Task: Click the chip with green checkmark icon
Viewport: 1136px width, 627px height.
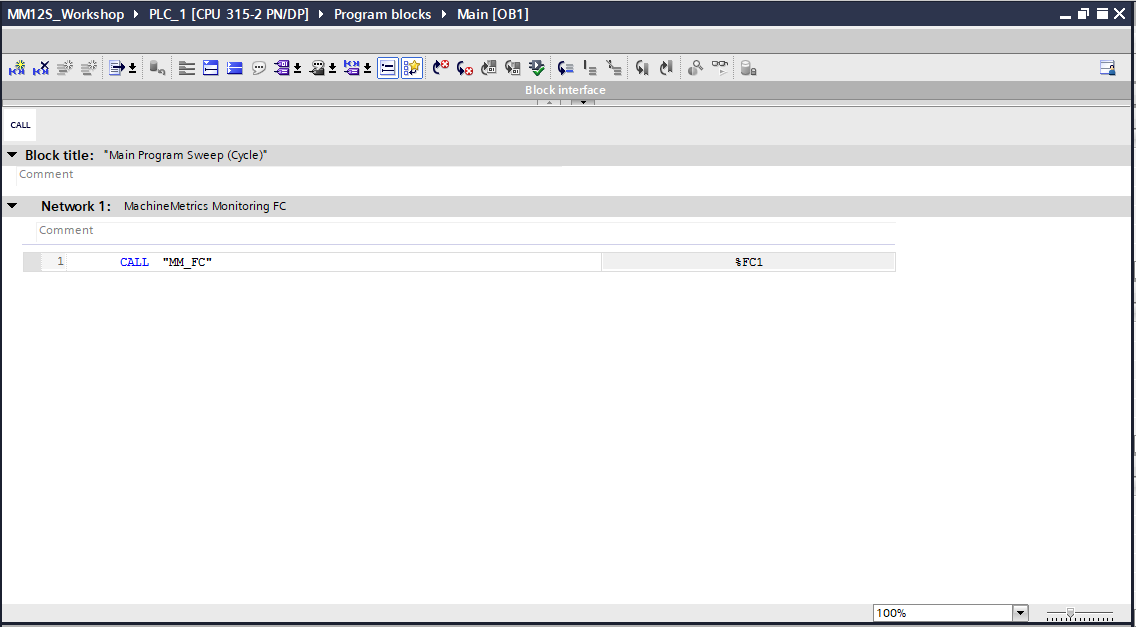Action: [537, 68]
